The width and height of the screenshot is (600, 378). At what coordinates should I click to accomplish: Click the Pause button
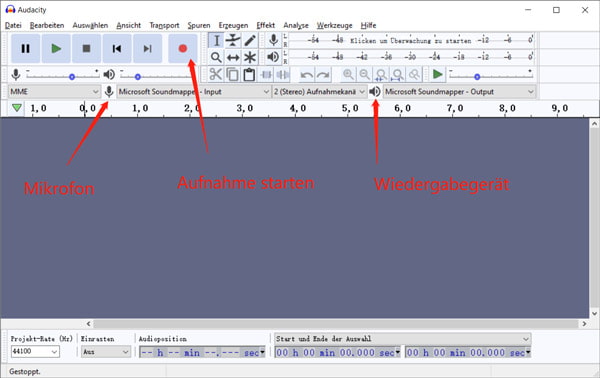coord(25,49)
